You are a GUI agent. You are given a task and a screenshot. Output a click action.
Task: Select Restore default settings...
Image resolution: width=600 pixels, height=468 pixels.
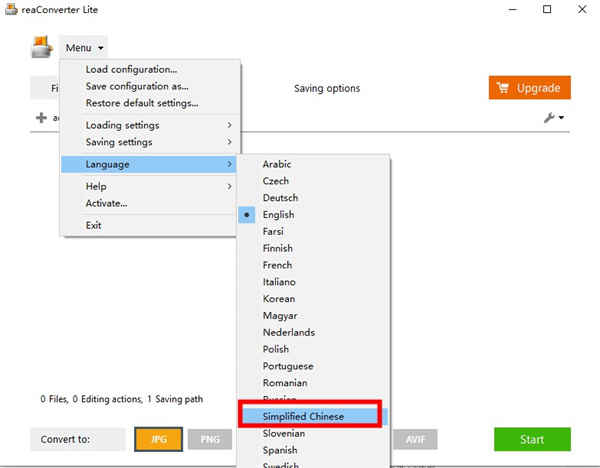coord(149,103)
